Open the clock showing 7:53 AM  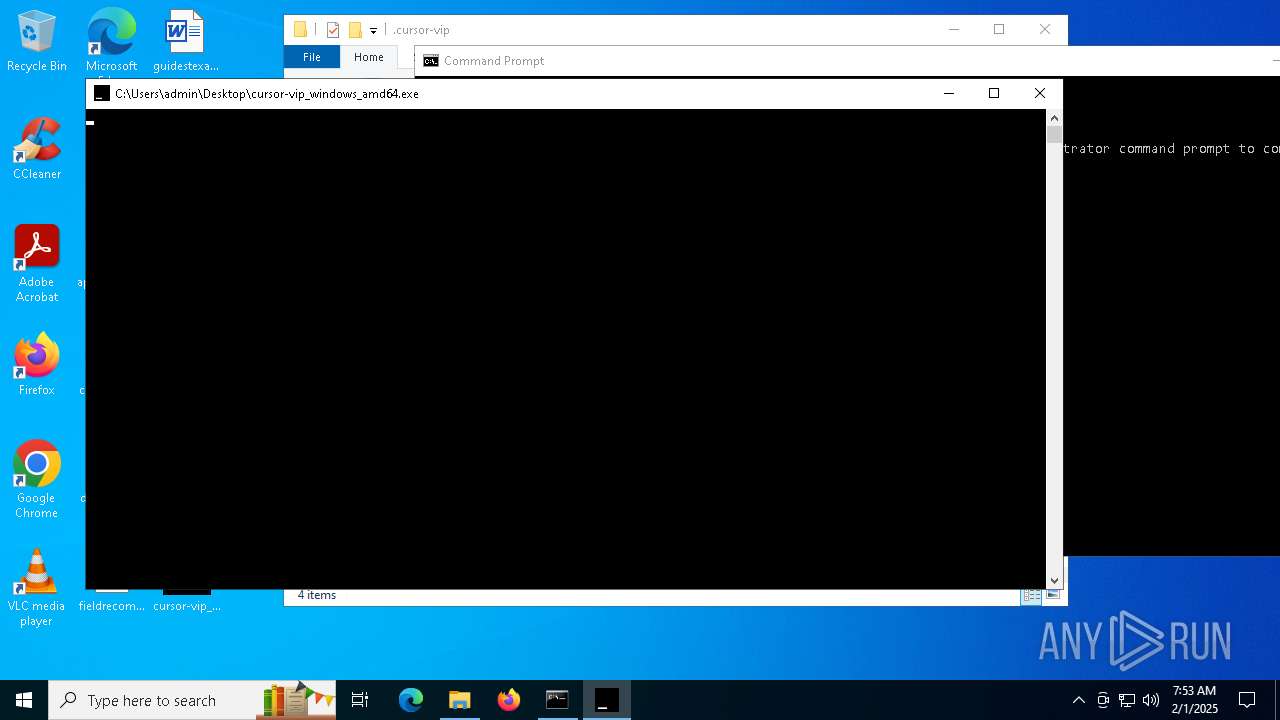coord(1194,700)
